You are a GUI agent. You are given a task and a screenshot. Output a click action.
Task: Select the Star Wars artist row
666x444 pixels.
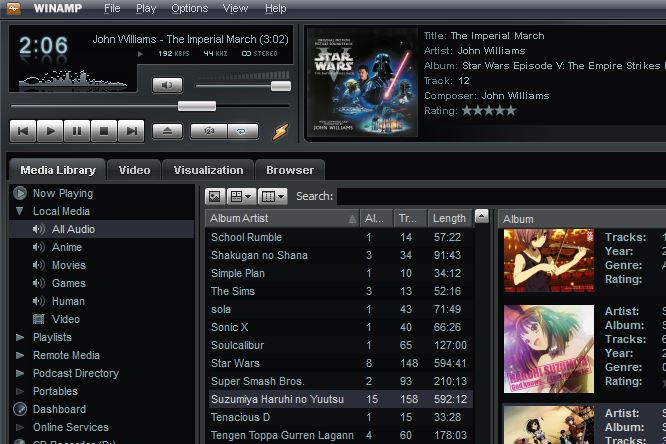340,363
